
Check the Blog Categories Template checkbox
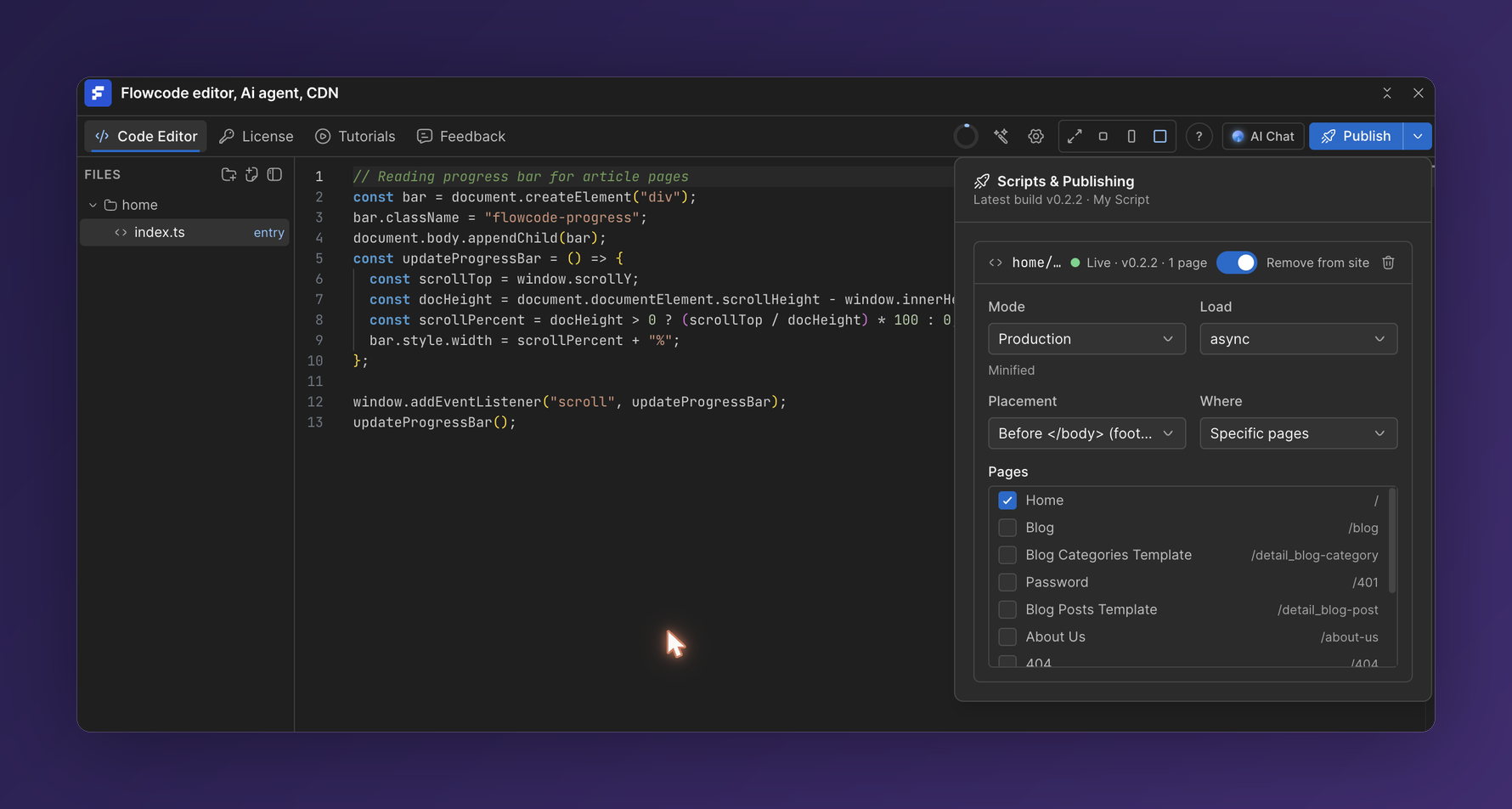1007,555
